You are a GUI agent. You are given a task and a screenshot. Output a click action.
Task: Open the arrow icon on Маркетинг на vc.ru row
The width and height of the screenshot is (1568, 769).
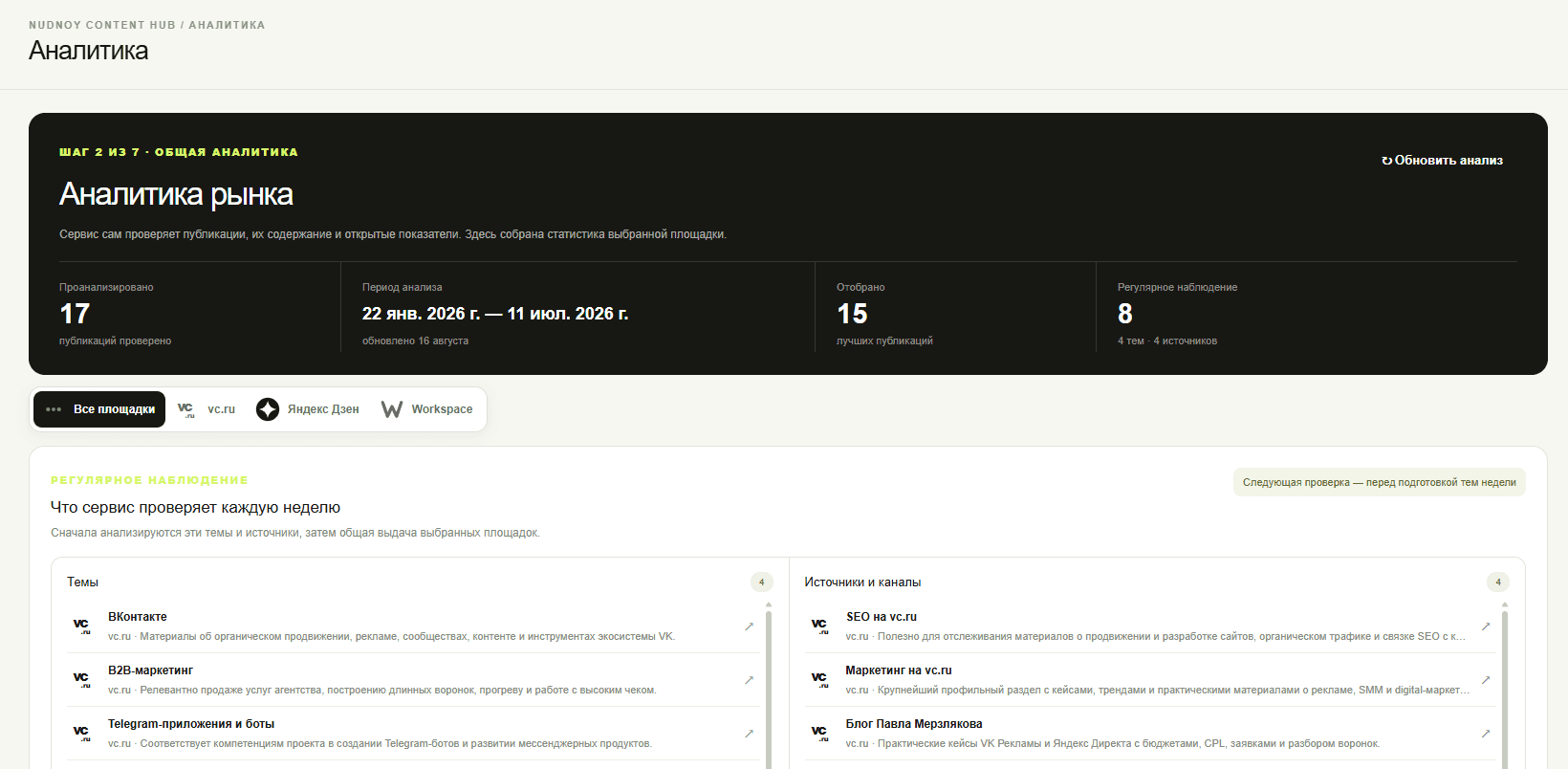pos(1486,680)
